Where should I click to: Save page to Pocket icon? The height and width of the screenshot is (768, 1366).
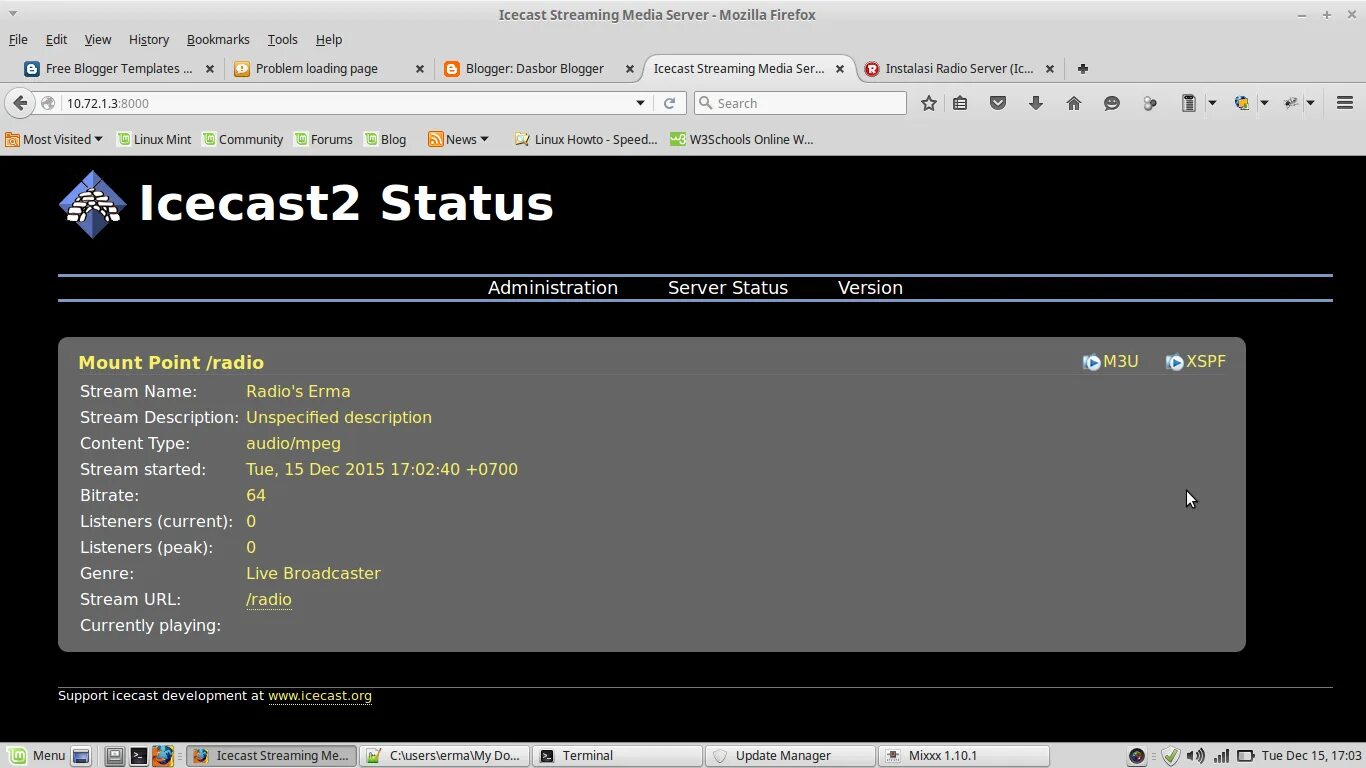coord(998,103)
